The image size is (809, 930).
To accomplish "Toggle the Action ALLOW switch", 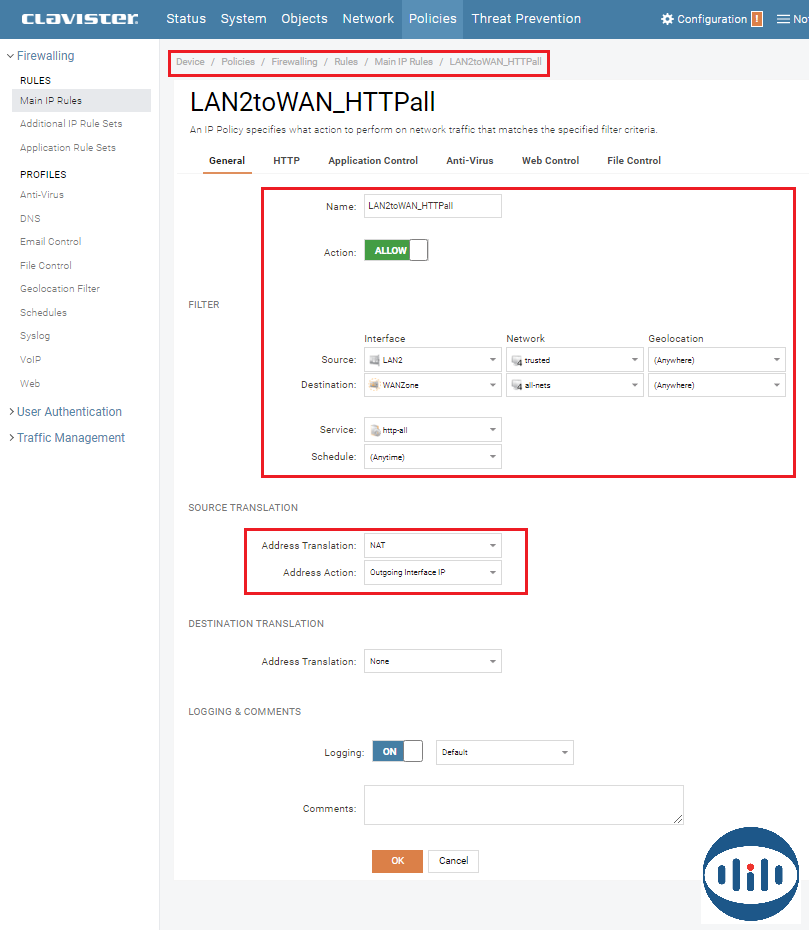I will click(x=396, y=251).
